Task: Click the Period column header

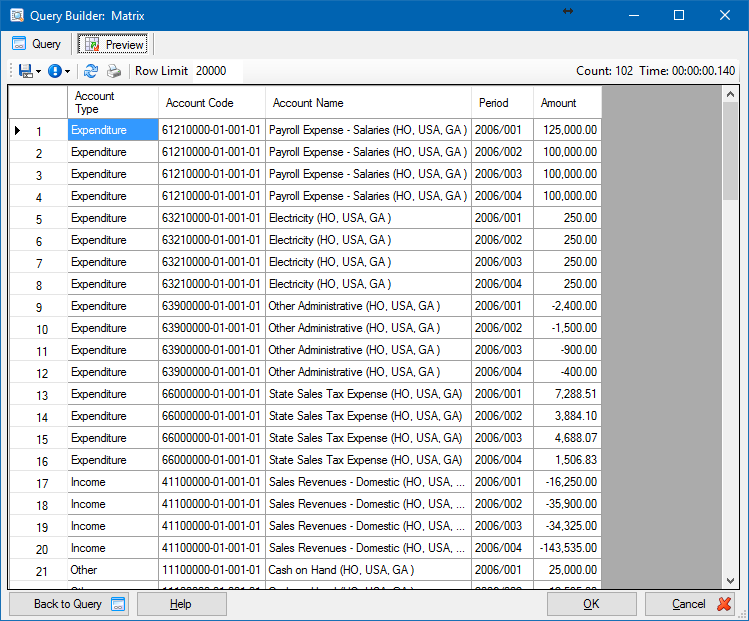Action: [x=502, y=102]
